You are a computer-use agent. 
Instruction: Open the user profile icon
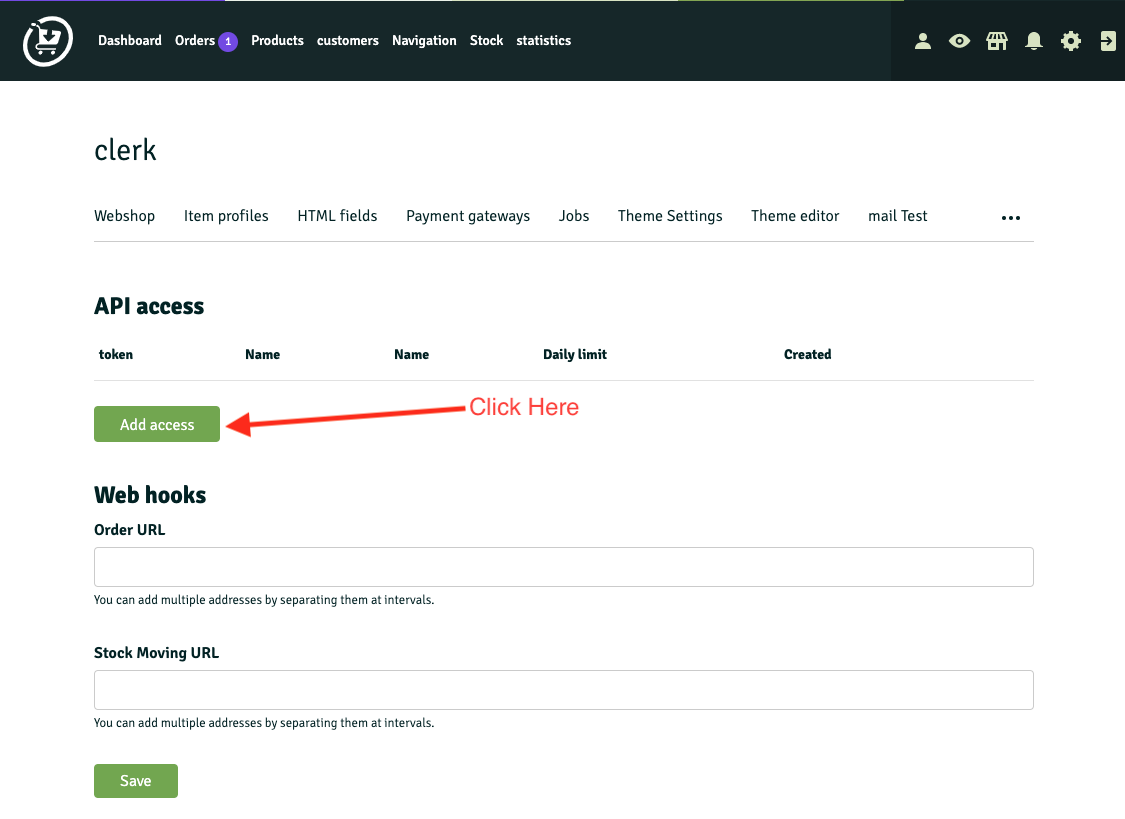pos(923,41)
